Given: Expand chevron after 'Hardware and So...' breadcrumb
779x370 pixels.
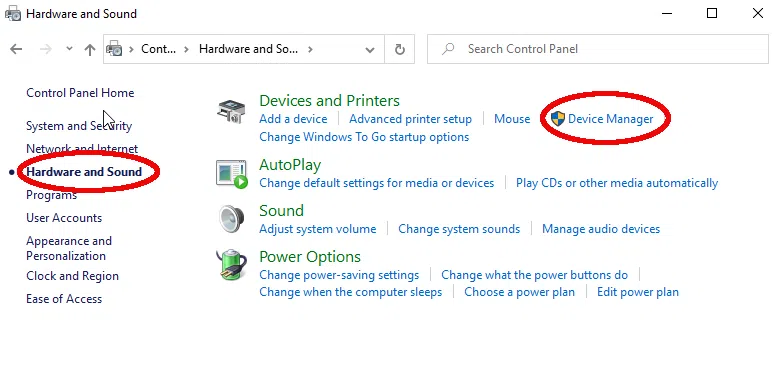Looking at the screenshot, I should pos(310,49).
